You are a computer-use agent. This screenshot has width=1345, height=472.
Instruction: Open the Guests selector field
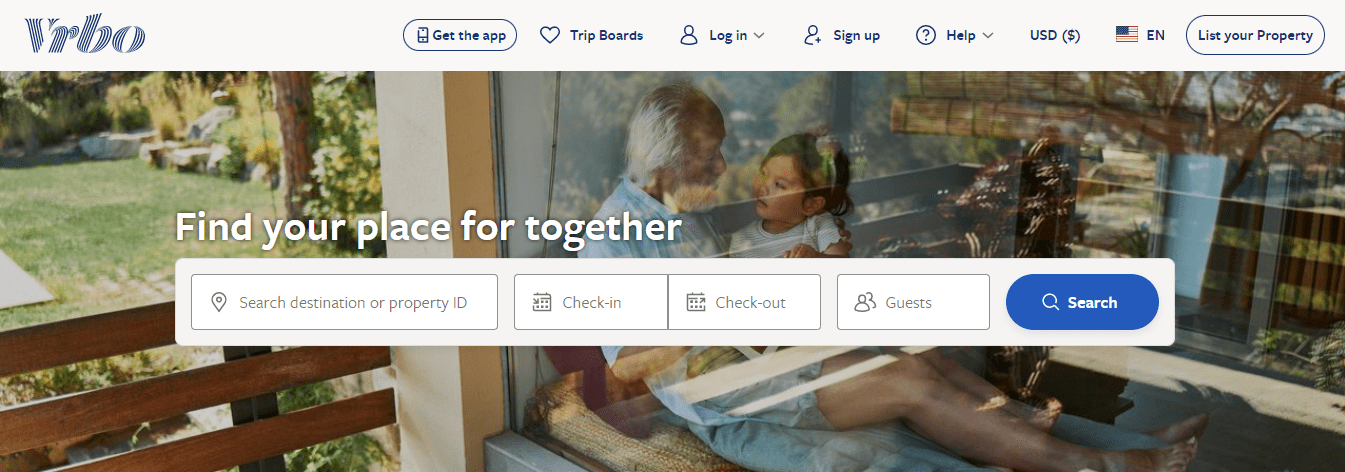click(913, 302)
